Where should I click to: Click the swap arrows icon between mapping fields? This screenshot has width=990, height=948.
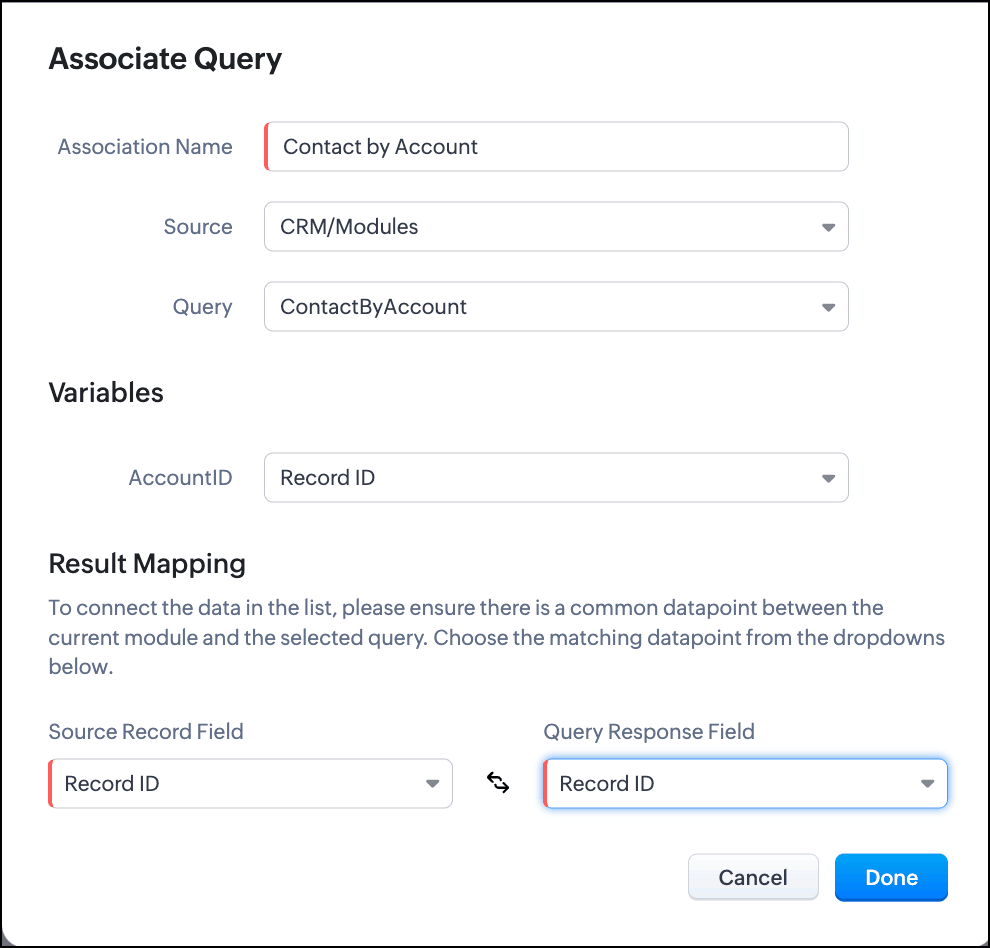498,783
